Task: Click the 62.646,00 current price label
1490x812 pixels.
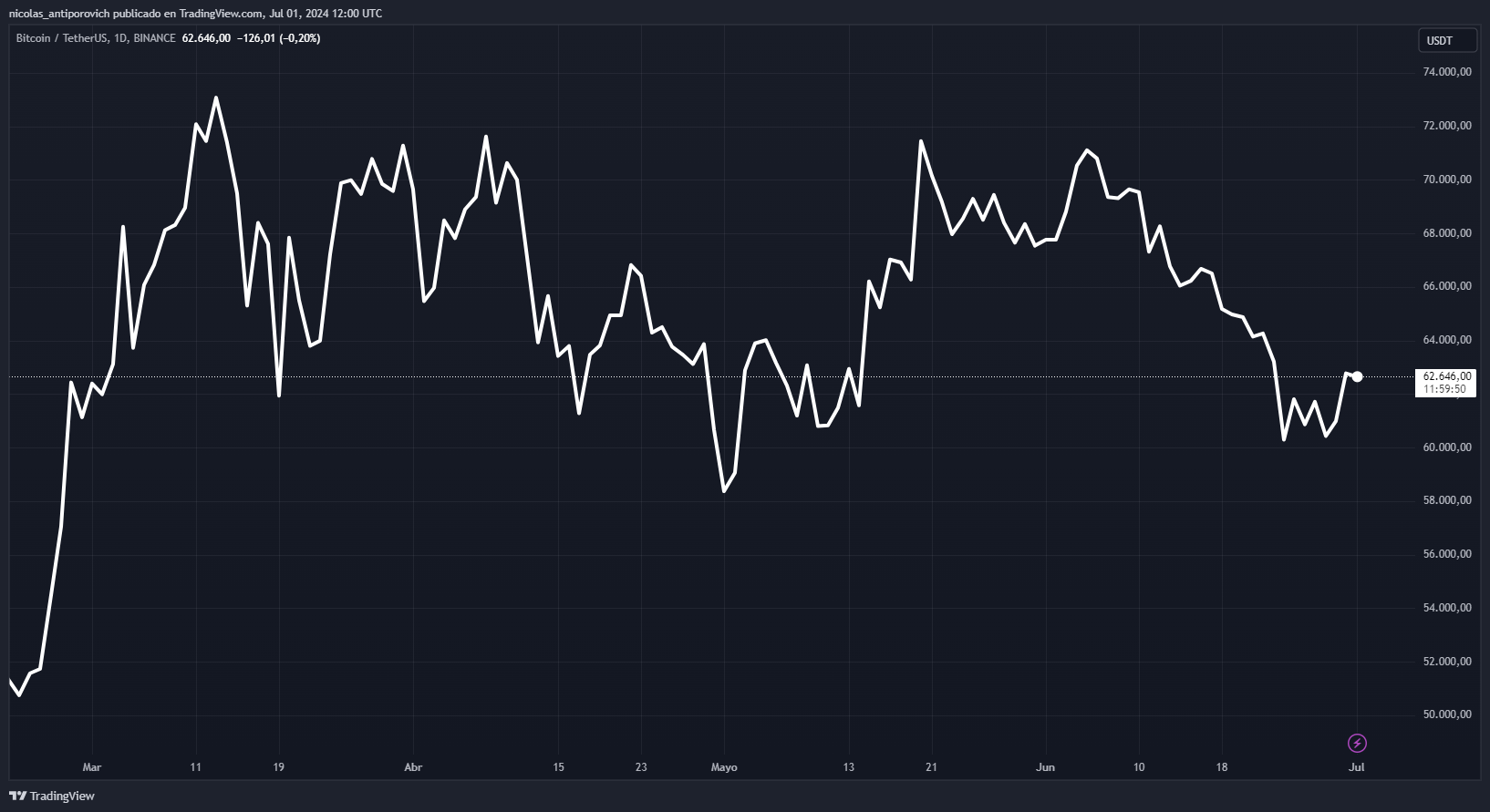Action: [1446, 375]
